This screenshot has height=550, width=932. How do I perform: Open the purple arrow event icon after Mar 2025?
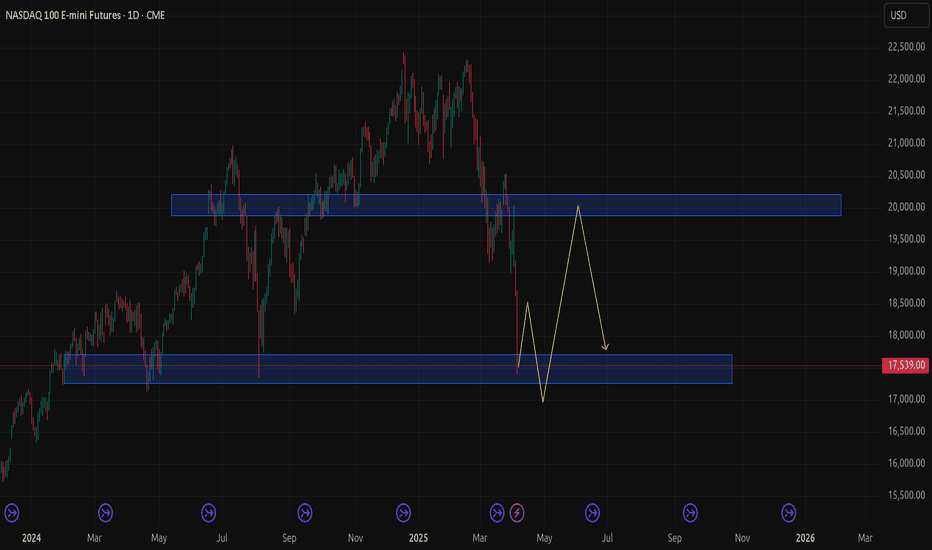point(497,513)
